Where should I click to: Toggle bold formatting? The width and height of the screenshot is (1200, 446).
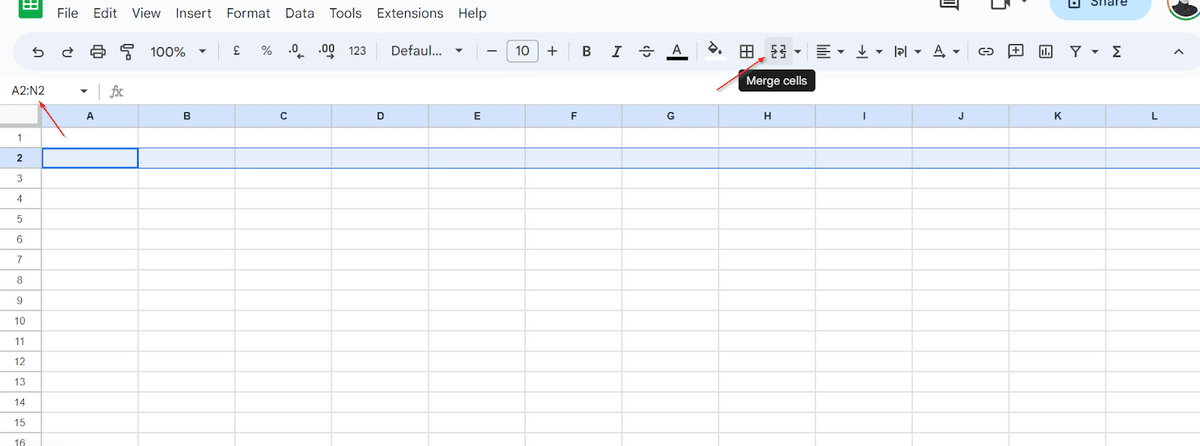586,51
